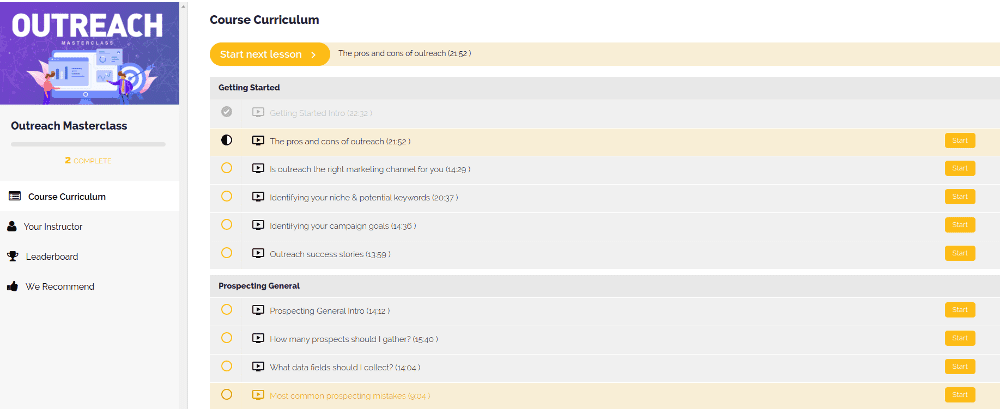1000x409 pixels.
Task: Click the We Recommend thumbs-up icon
Action: pos(12,286)
